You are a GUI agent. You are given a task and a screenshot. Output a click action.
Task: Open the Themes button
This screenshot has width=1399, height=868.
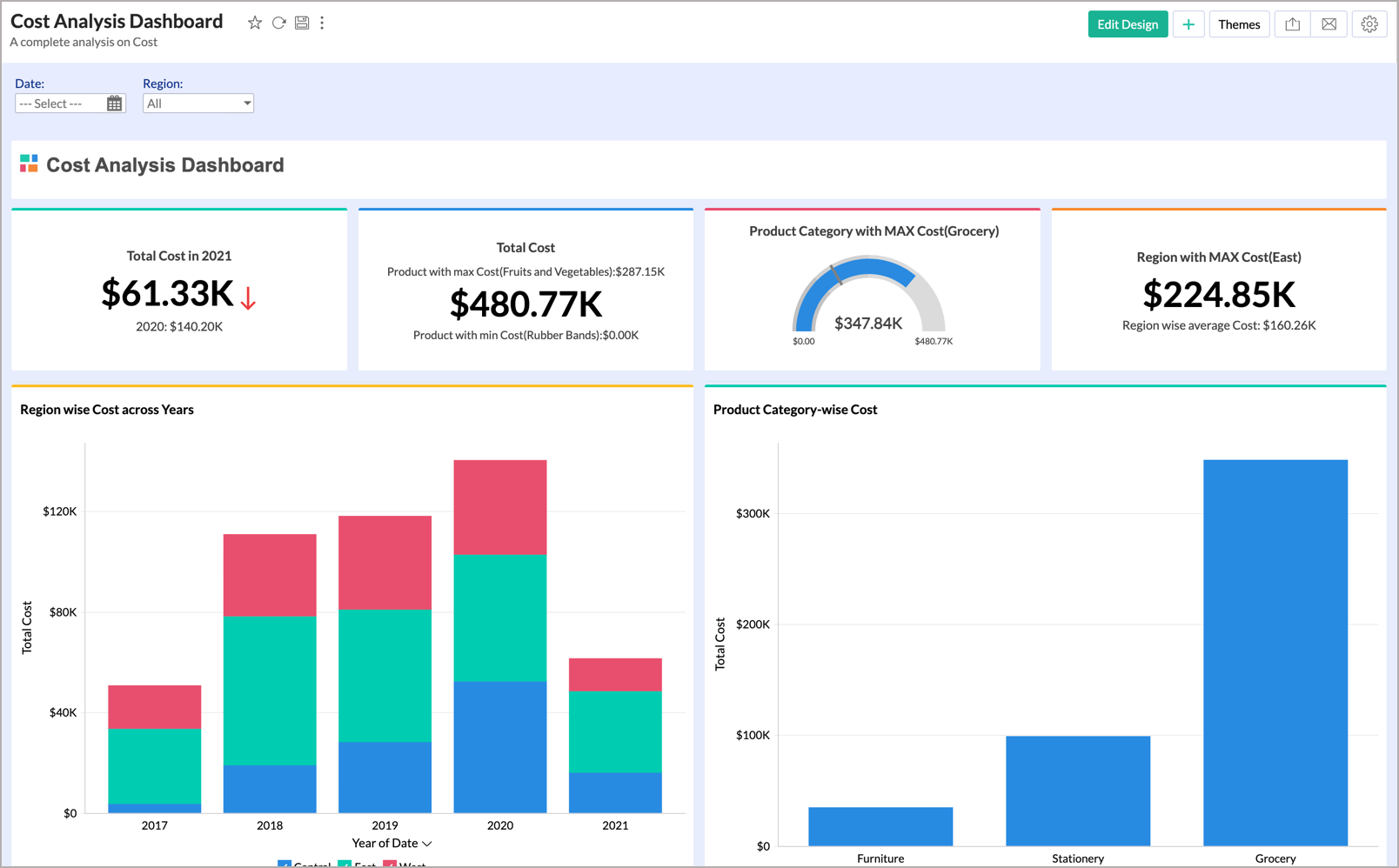click(1238, 24)
